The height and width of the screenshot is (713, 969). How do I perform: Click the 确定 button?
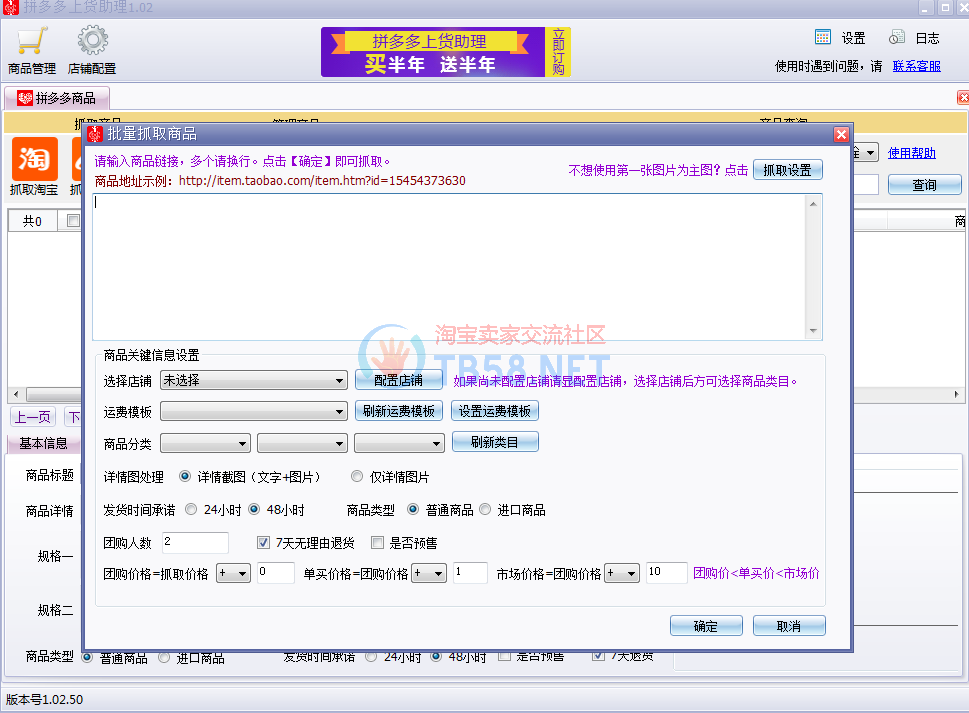click(706, 626)
